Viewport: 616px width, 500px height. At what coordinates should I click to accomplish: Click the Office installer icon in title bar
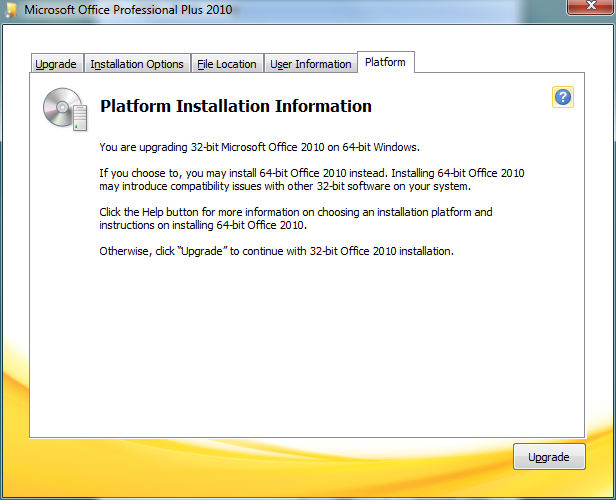(11, 9)
